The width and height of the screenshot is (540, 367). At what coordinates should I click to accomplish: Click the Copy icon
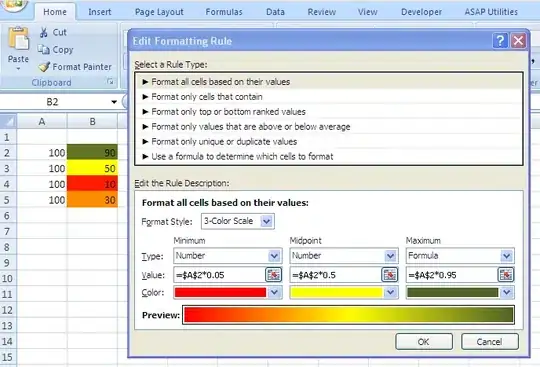(44, 50)
